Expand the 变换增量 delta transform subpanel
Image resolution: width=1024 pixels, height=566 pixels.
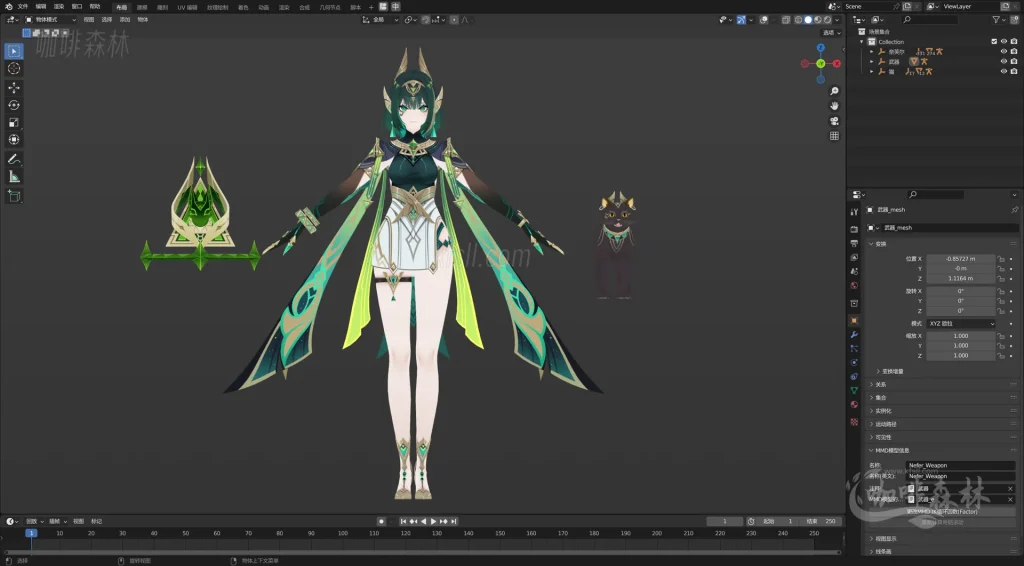(x=889, y=371)
